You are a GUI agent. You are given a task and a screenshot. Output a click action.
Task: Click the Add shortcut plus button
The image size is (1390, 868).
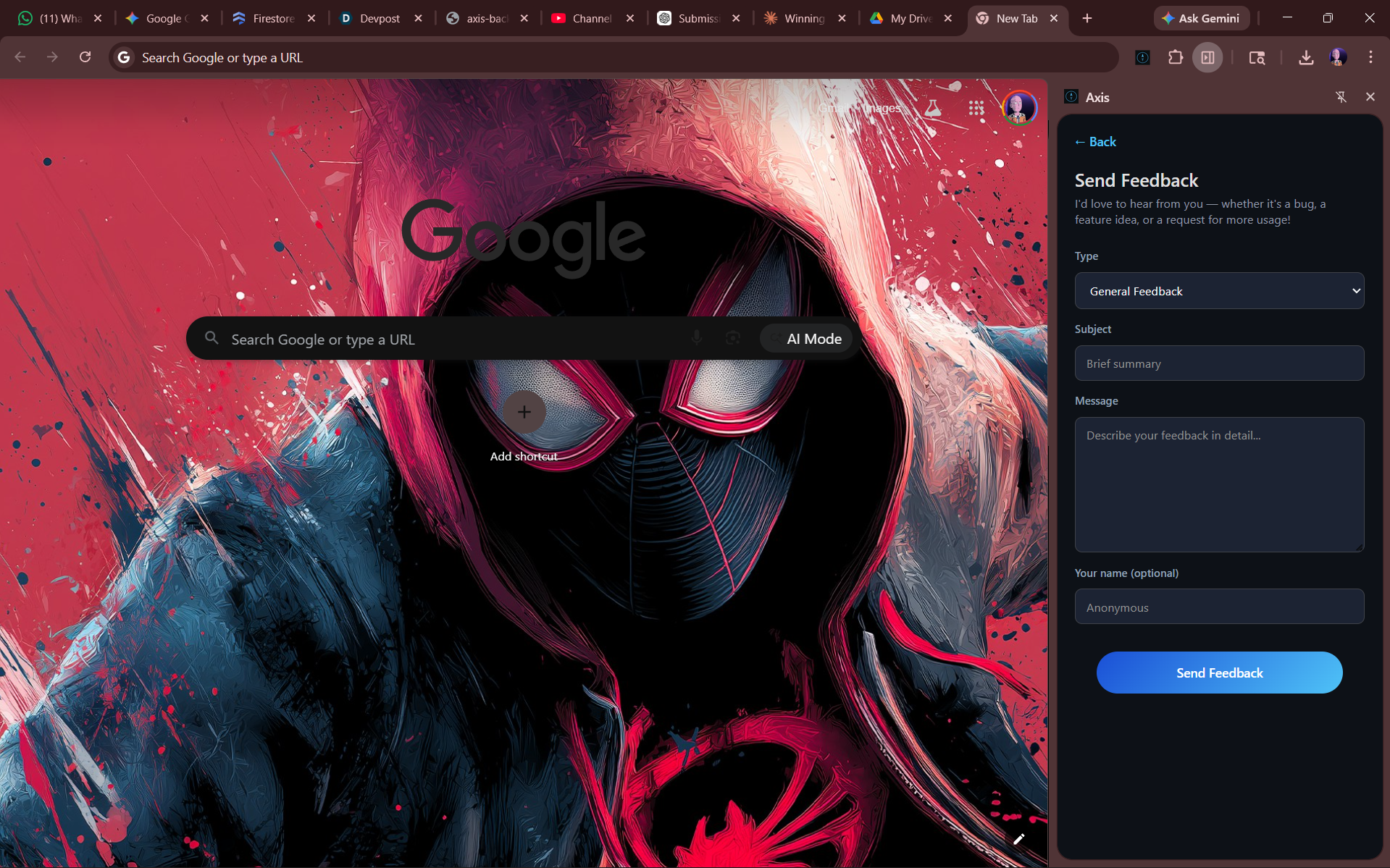[524, 412]
